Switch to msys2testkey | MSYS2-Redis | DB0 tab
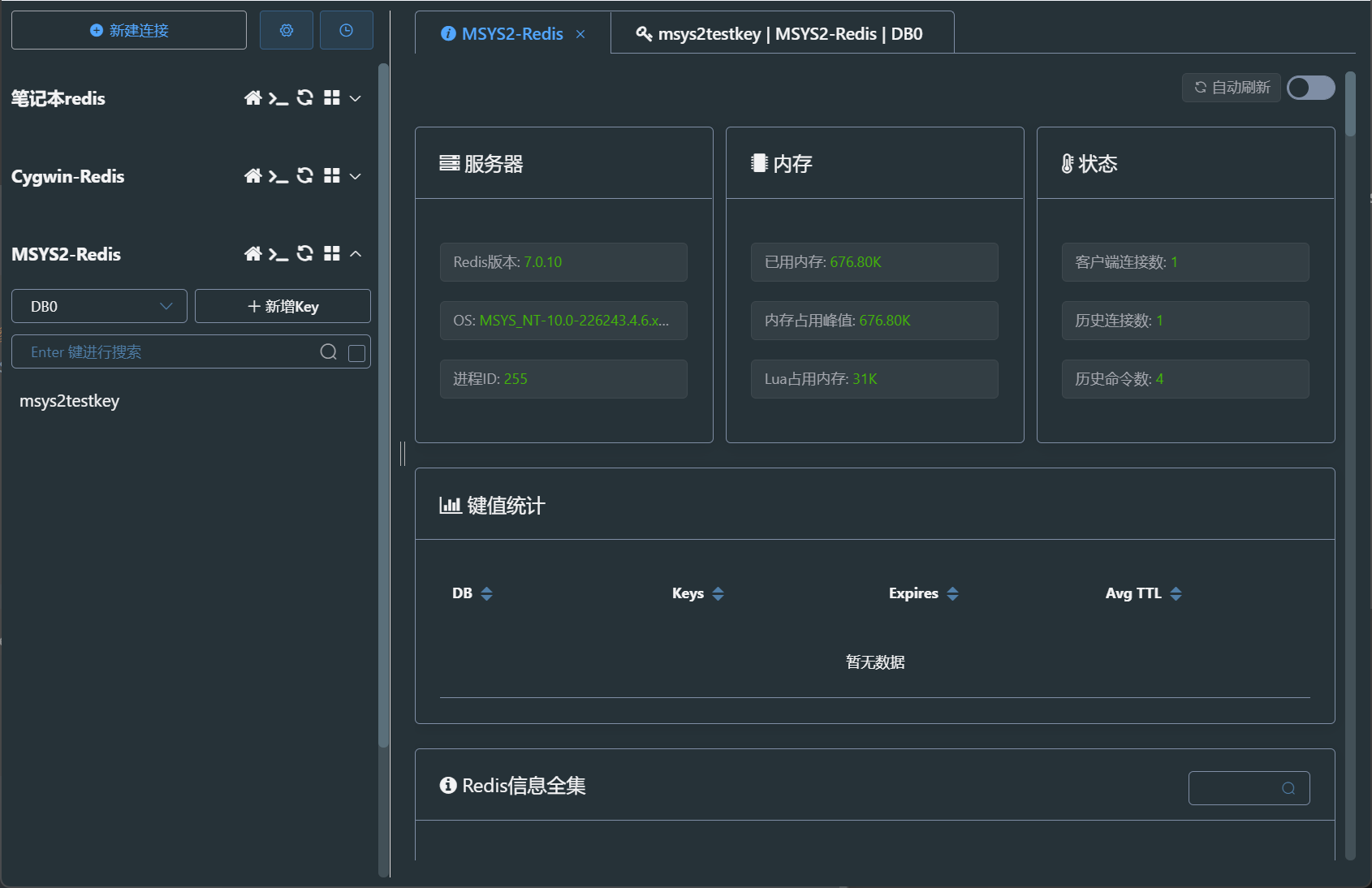This screenshot has height=888, width=1372. pyautogui.click(x=782, y=33)
